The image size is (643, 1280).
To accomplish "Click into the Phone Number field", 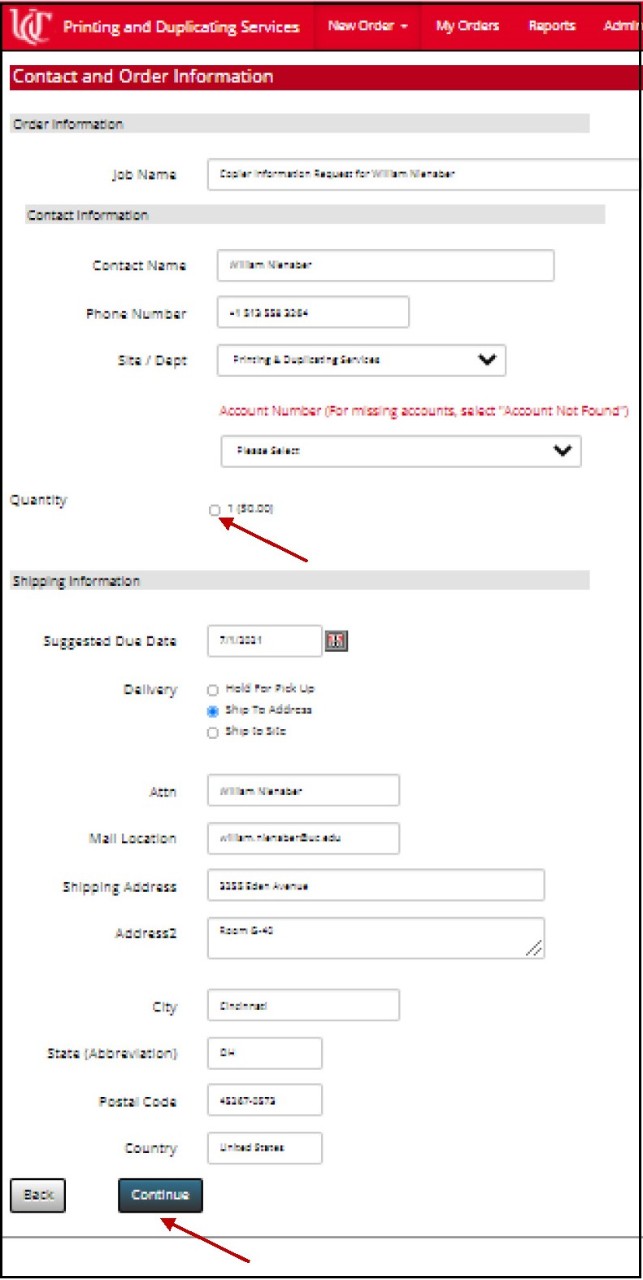I will (x=313, y=312).
